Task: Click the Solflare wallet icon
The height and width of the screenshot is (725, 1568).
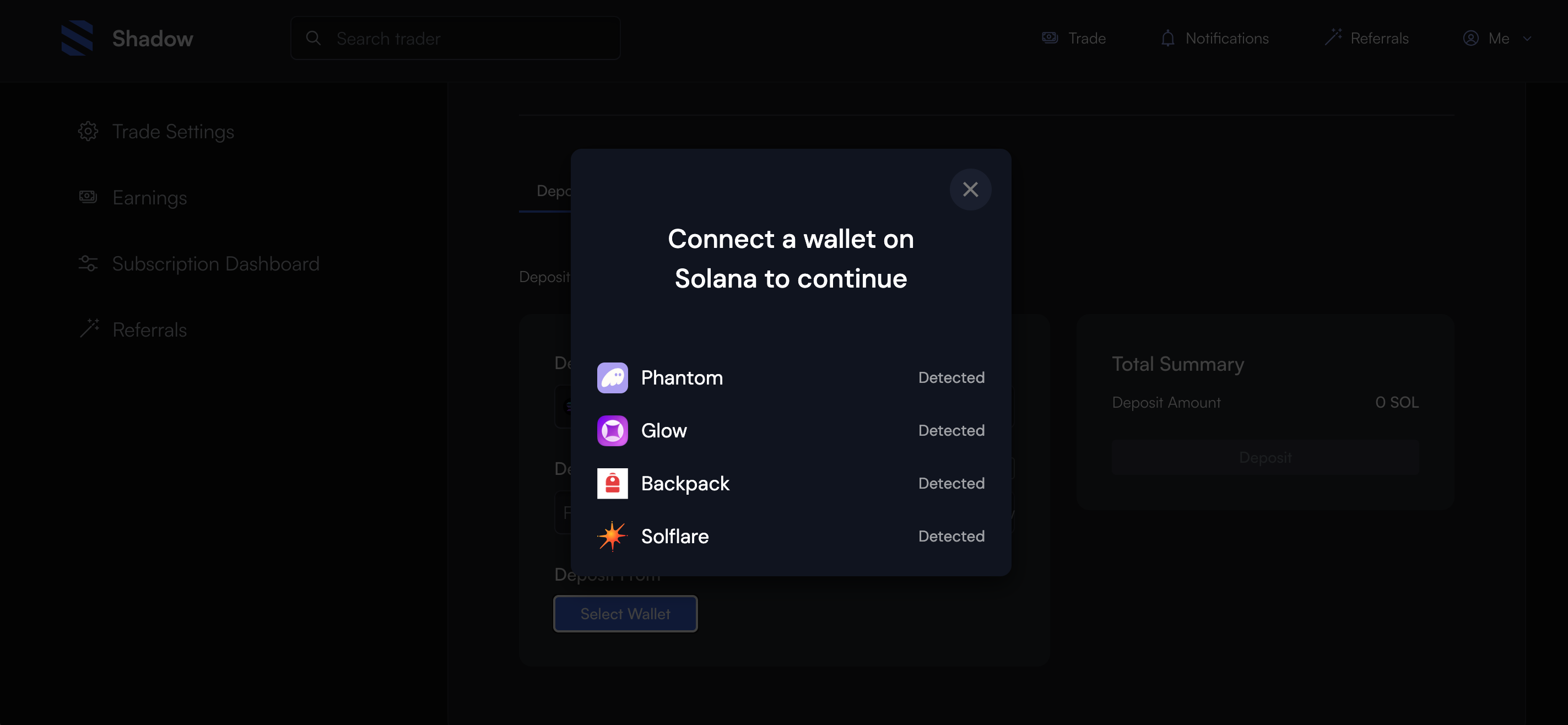Action: point(612,536)
